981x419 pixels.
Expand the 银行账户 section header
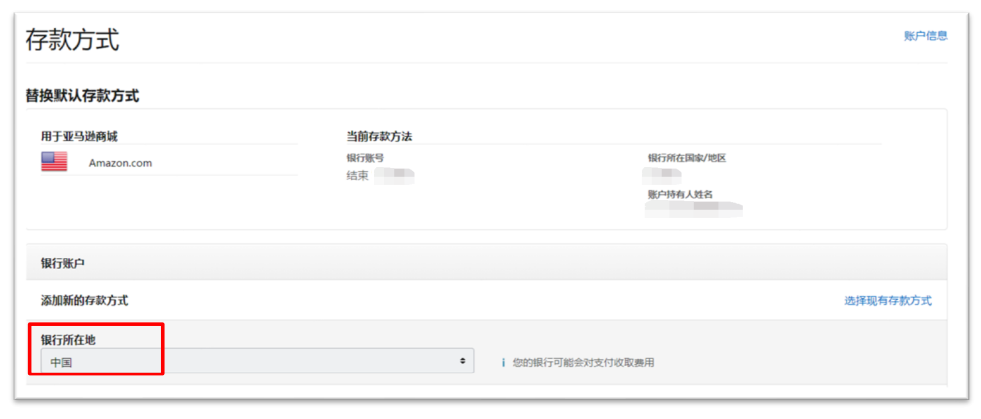486,263
